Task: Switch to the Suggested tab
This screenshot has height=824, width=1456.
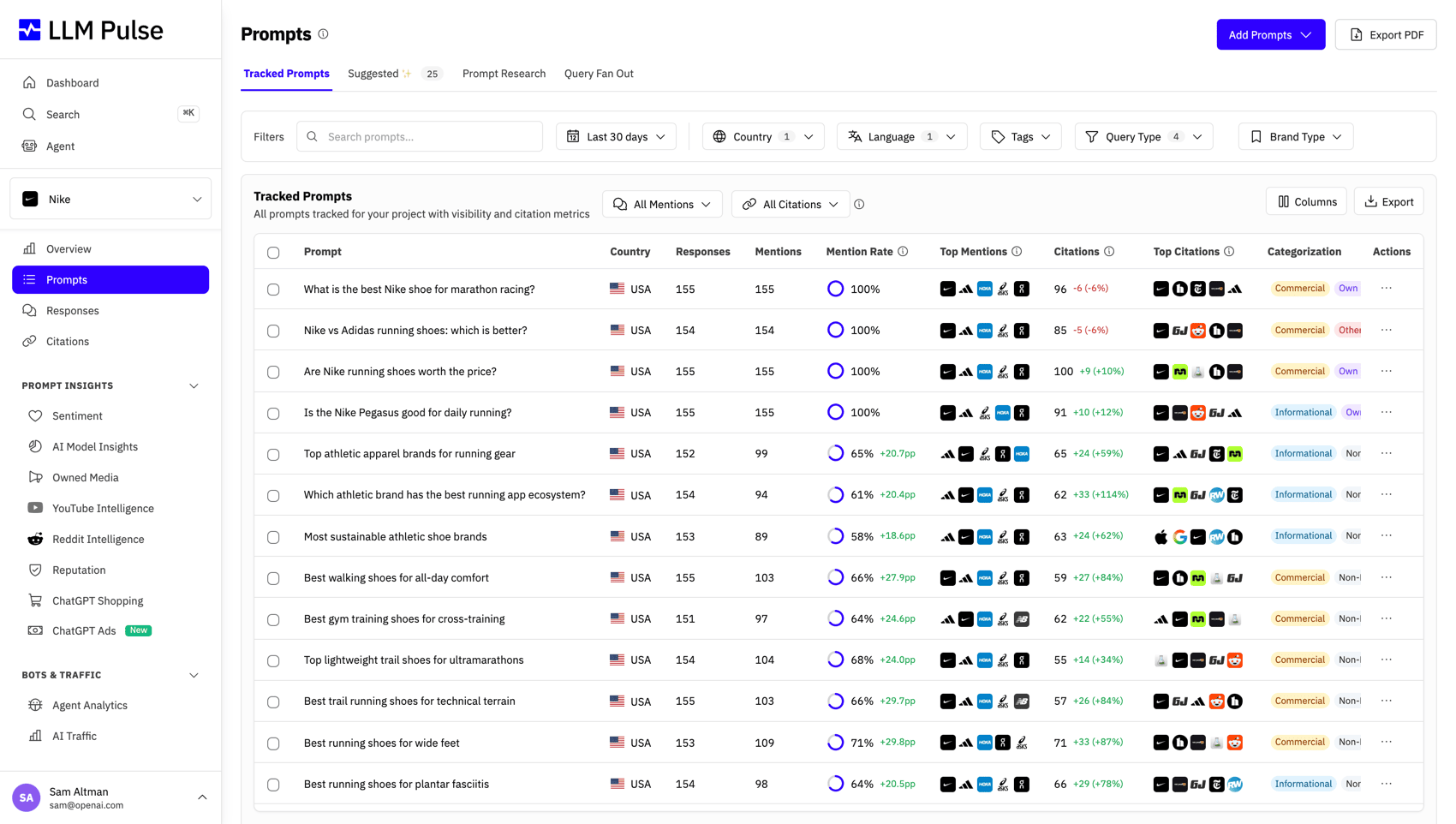Action: [394, 74]
